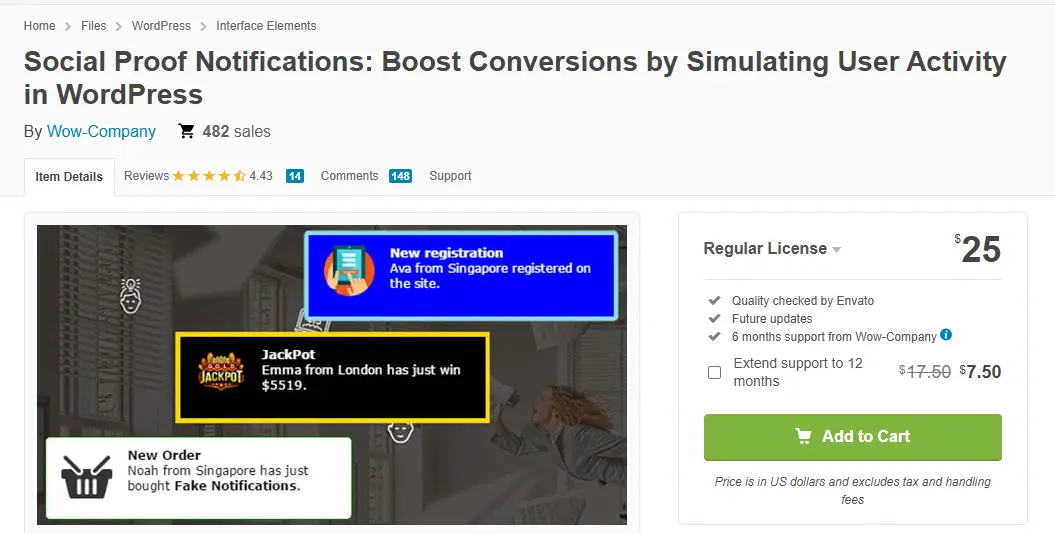
Task: Click the 14 reviews count badge
Action: point(295,176)
